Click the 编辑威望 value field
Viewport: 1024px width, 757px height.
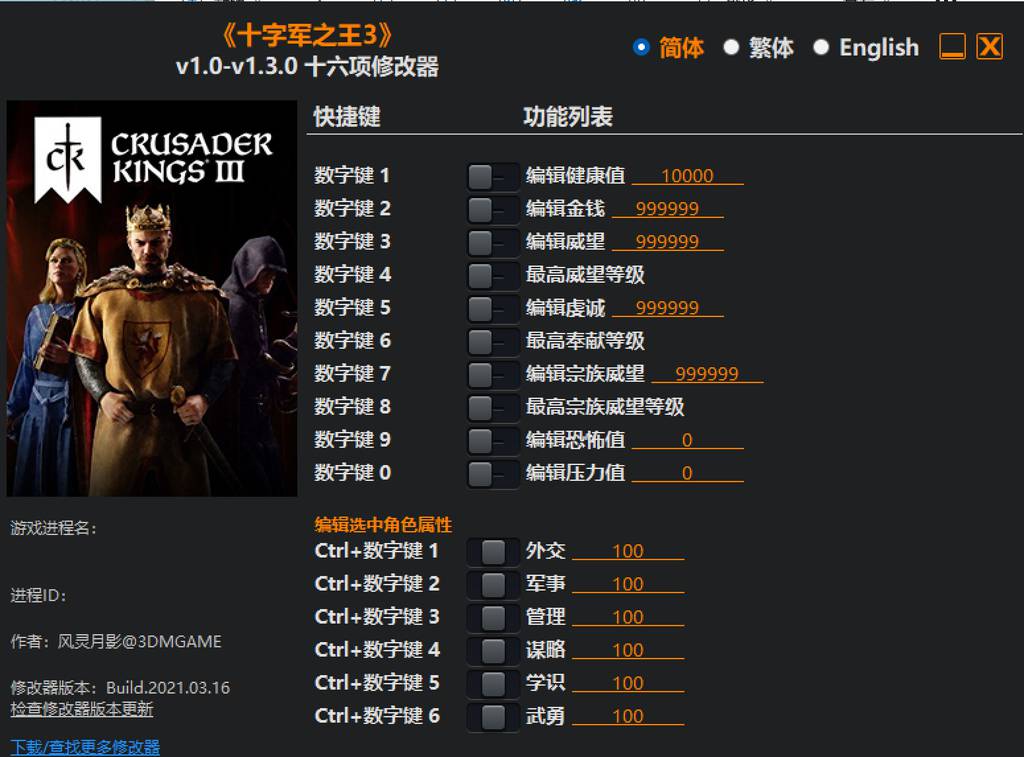pyautogui.click(x=667, y=242)
